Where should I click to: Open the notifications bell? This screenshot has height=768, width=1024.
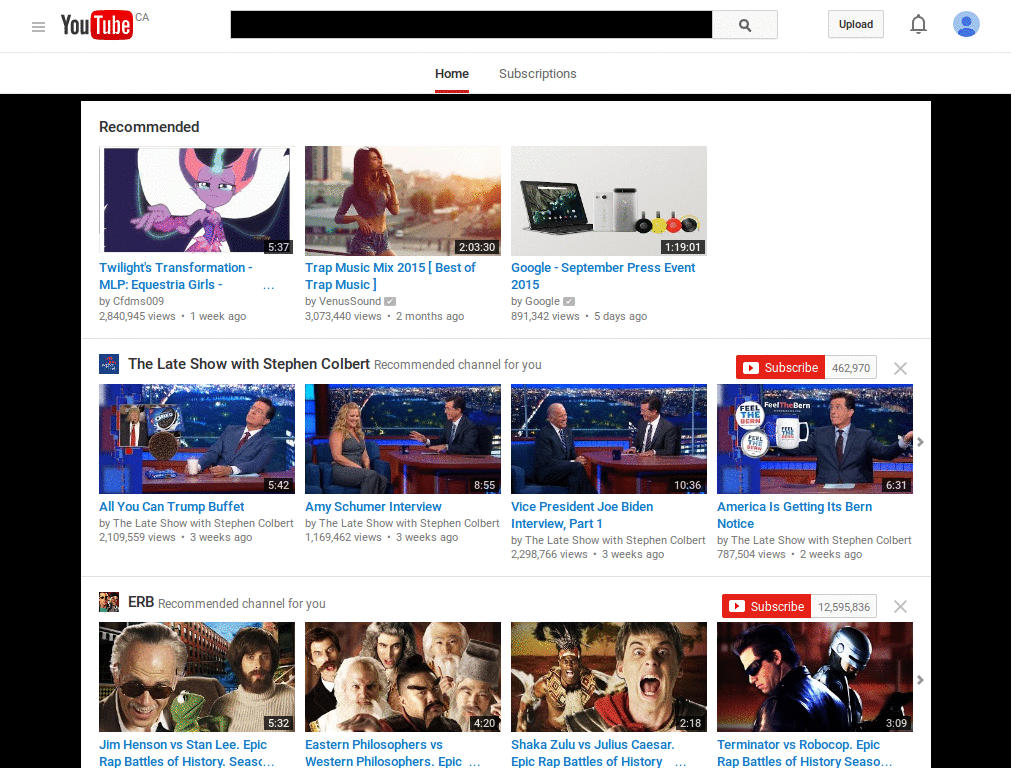918,25
